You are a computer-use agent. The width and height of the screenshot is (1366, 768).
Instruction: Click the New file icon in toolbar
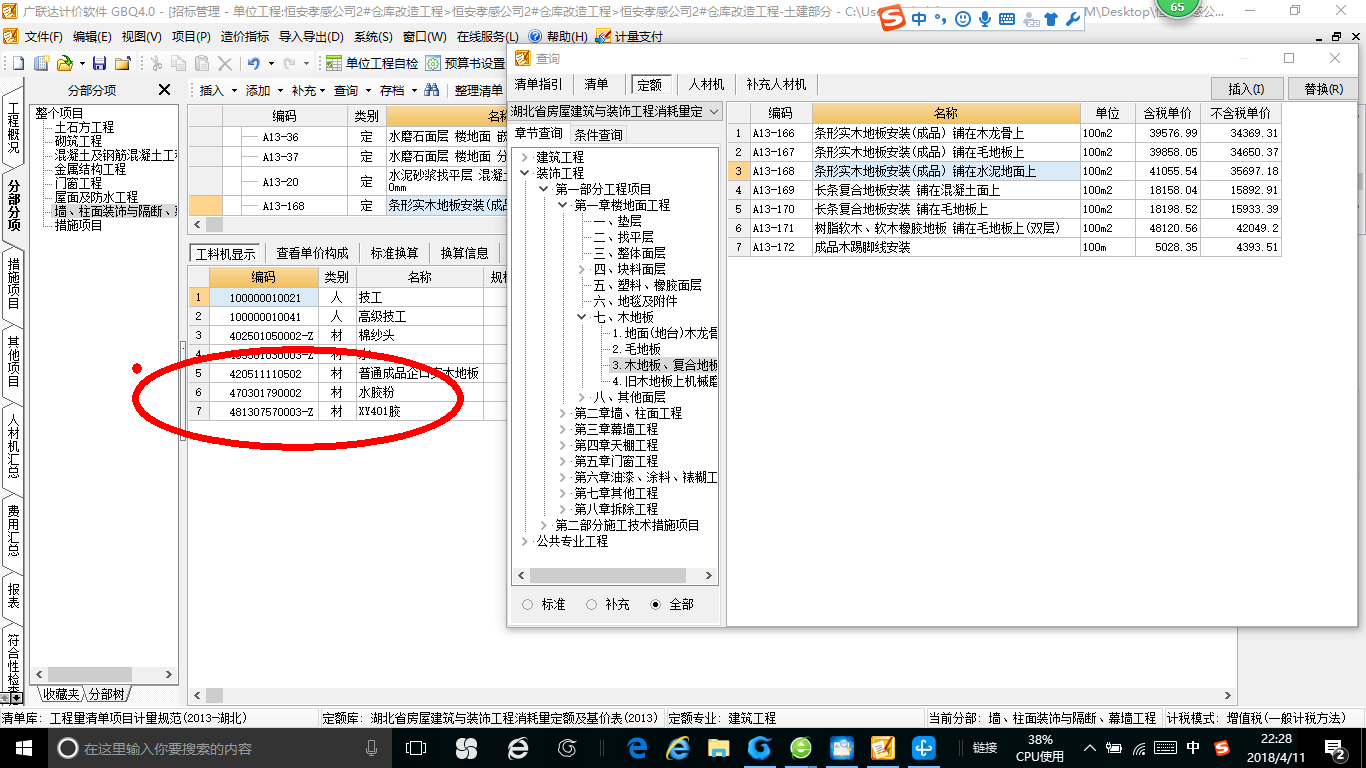click(18, 63)
